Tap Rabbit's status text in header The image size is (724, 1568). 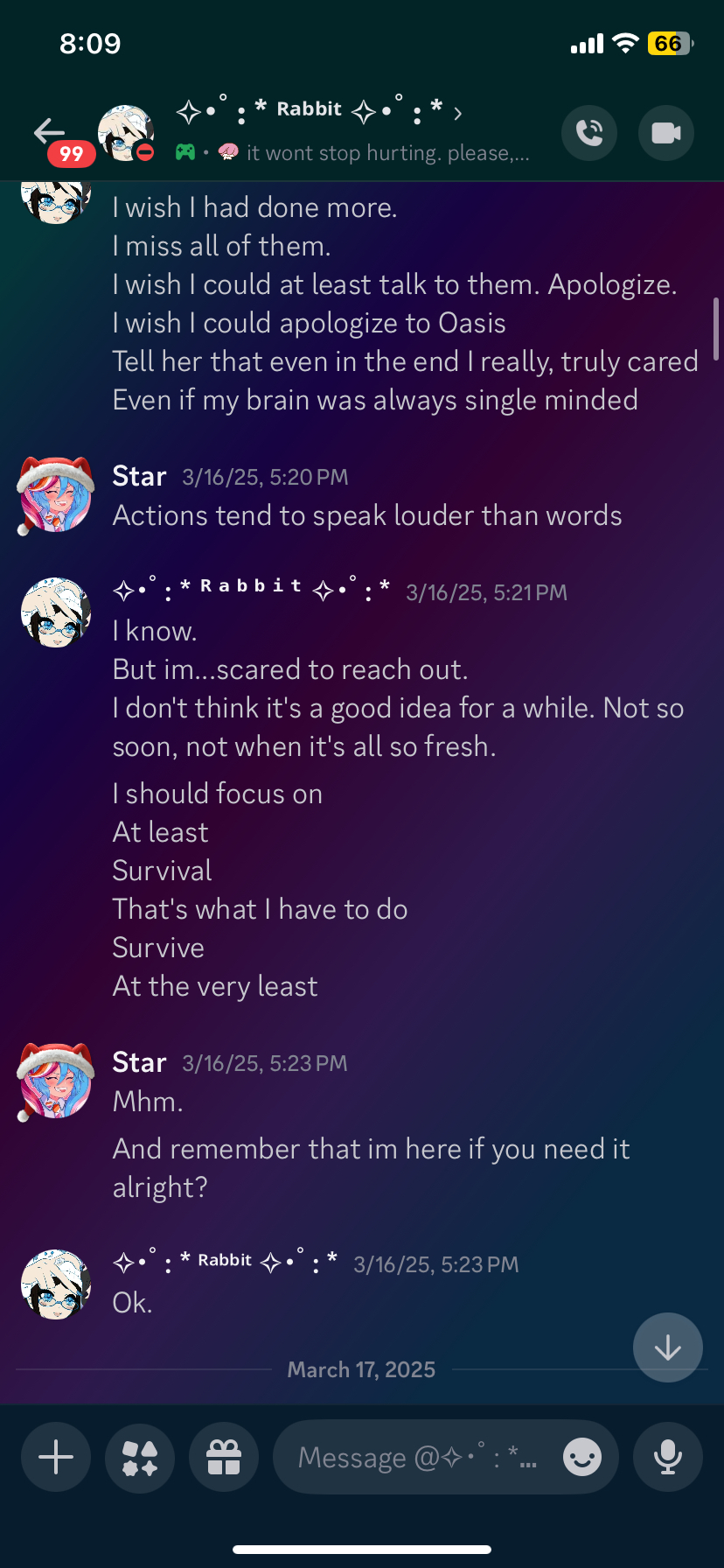pos(387,153)
